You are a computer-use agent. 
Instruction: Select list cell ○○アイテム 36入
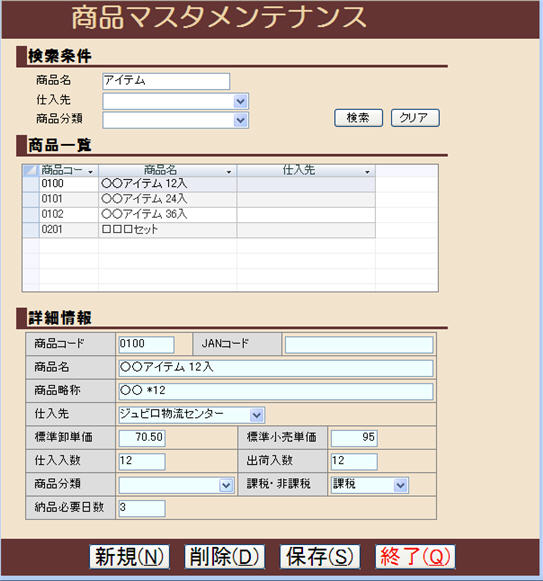pos(168,215)
